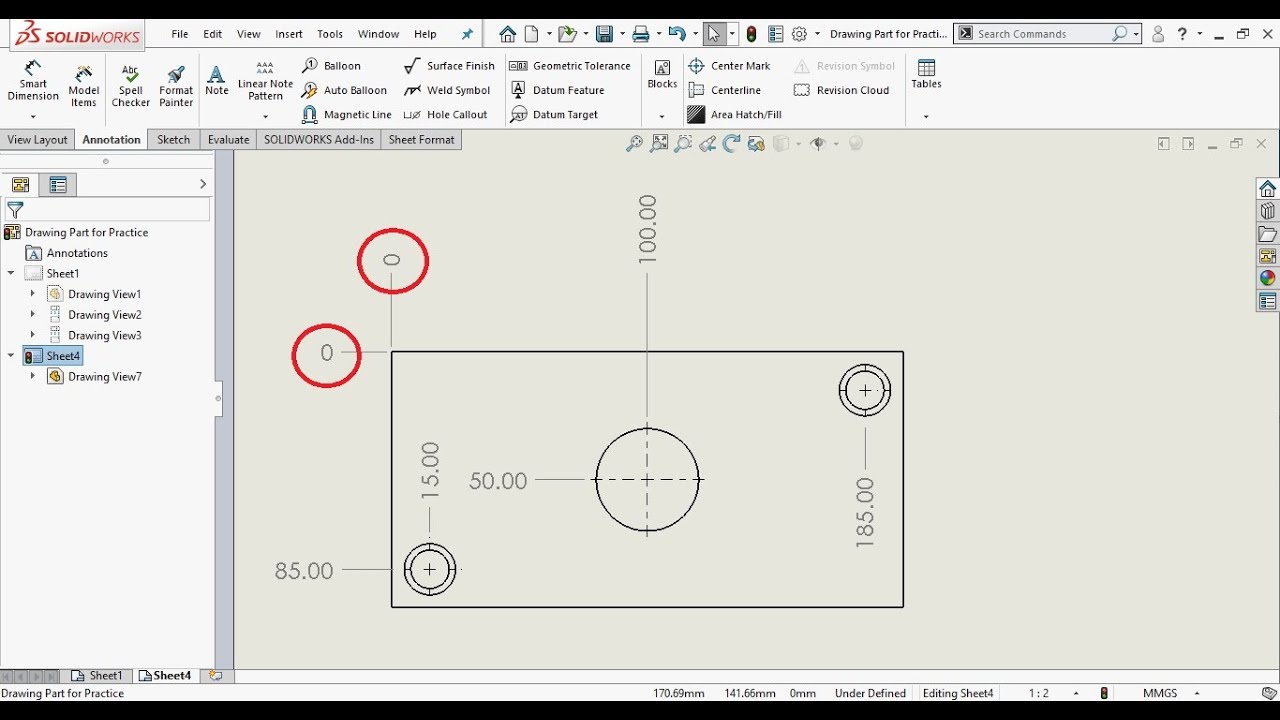This screenshot has width=1280, height=720.
Task: Select the 50.00 dimension text
Action: [498, 481]
